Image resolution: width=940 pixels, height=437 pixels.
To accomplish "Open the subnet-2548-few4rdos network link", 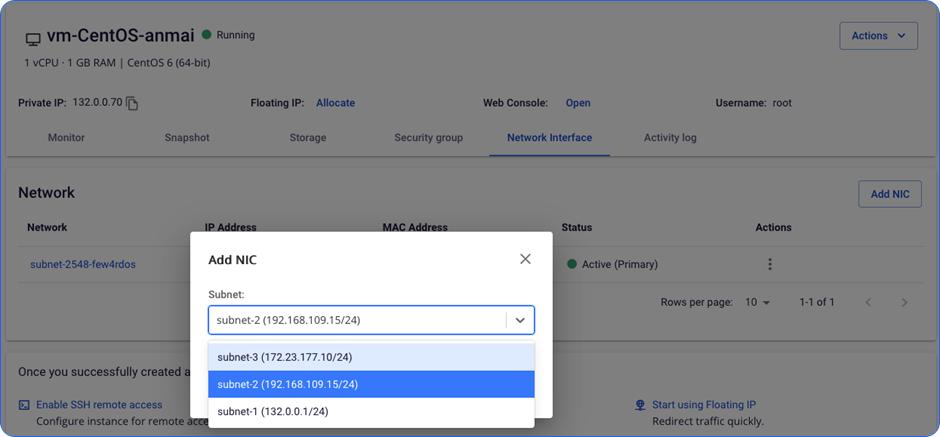I will pos(83,264).
